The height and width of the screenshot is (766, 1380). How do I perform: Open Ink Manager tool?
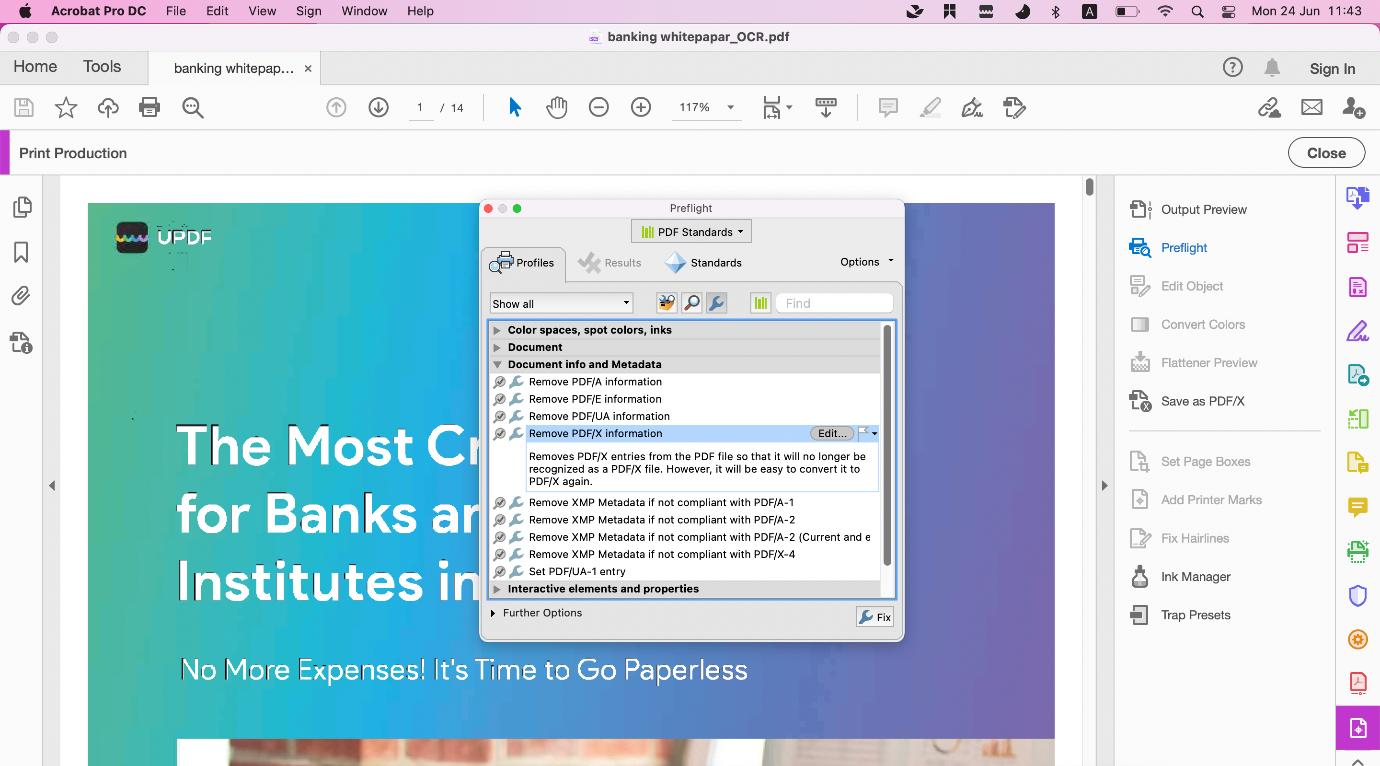[x=1180, y=576]
